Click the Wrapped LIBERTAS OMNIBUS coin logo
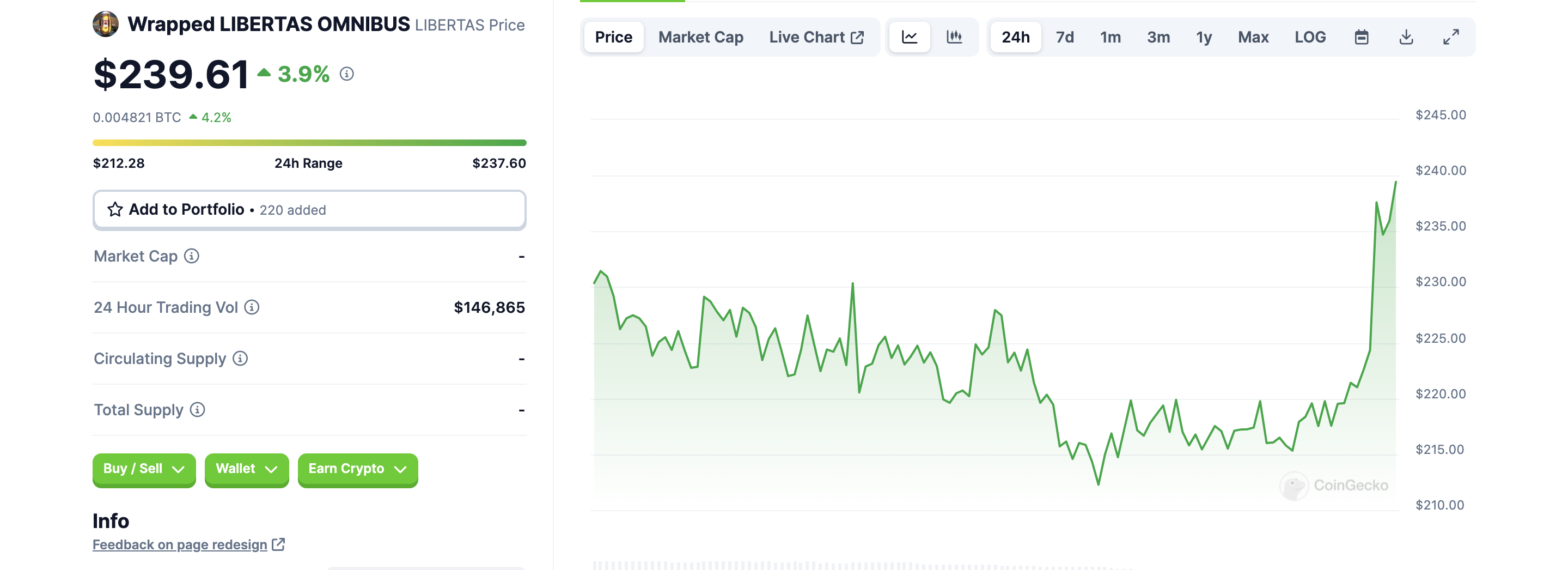The height and width of the screenshot is (570, 1568). click(105, 25)
